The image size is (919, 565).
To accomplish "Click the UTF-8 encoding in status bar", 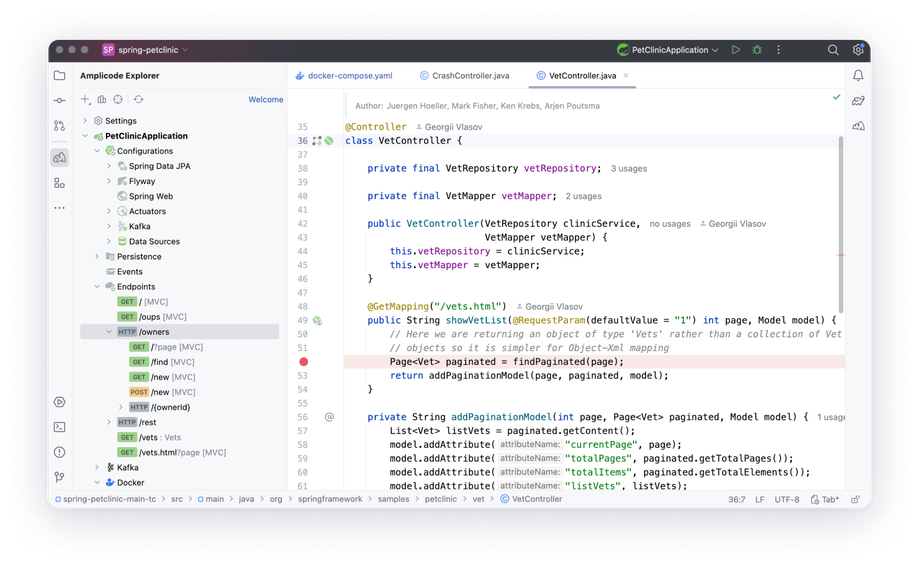I will [x=787, y=499].
